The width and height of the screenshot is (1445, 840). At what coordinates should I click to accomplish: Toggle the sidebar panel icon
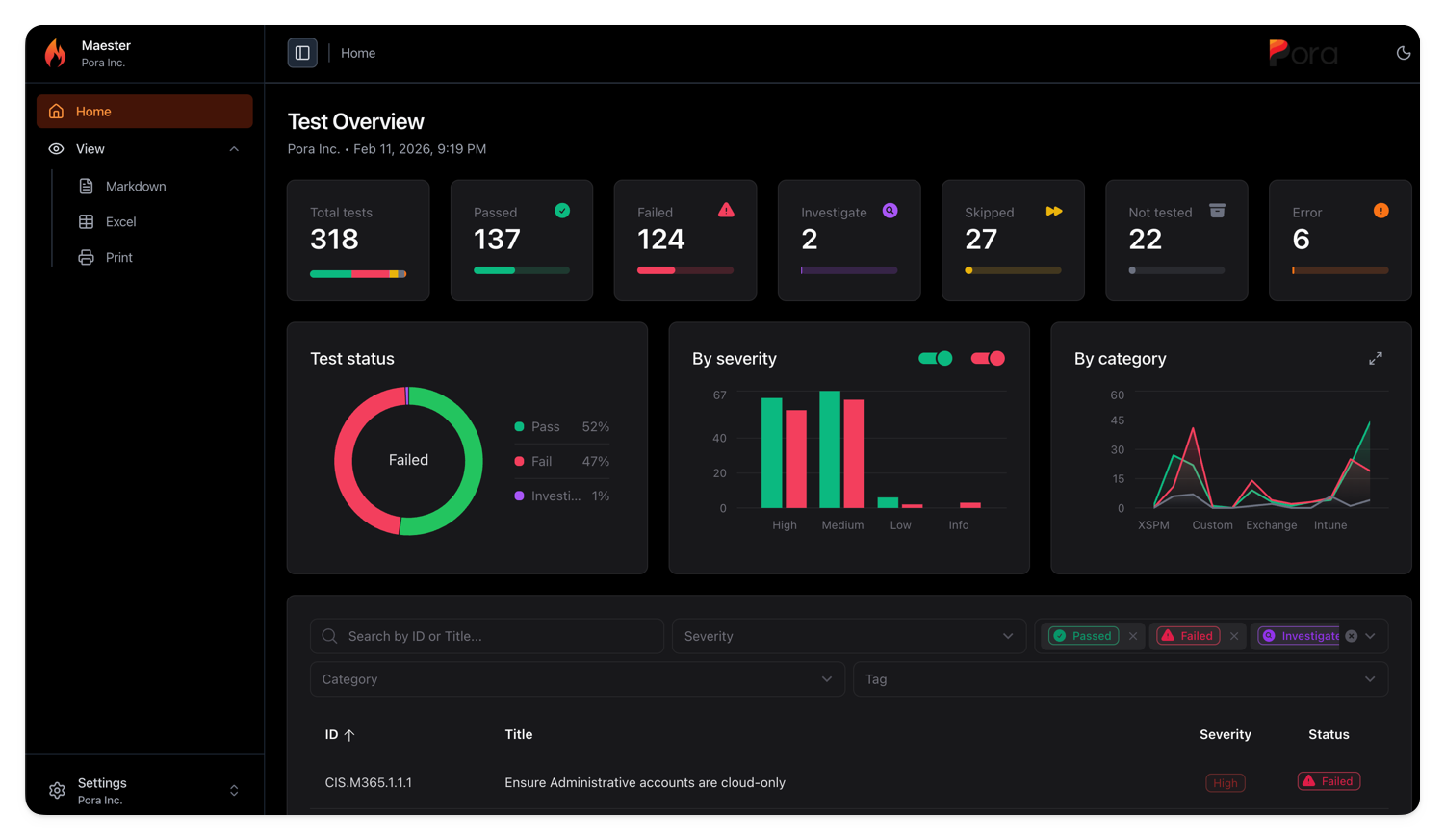(302, 53)
